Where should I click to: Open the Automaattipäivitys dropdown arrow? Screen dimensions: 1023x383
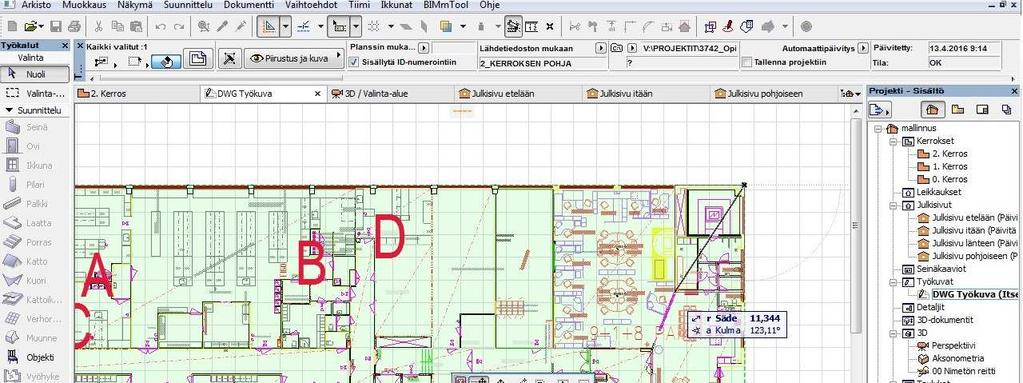pos(863,48)
